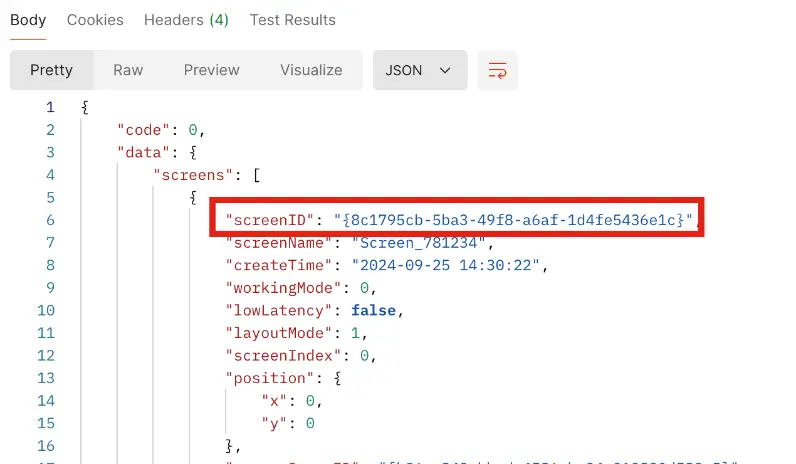Switch to Raw response view
796x464 pixels.
click(128, 70)
